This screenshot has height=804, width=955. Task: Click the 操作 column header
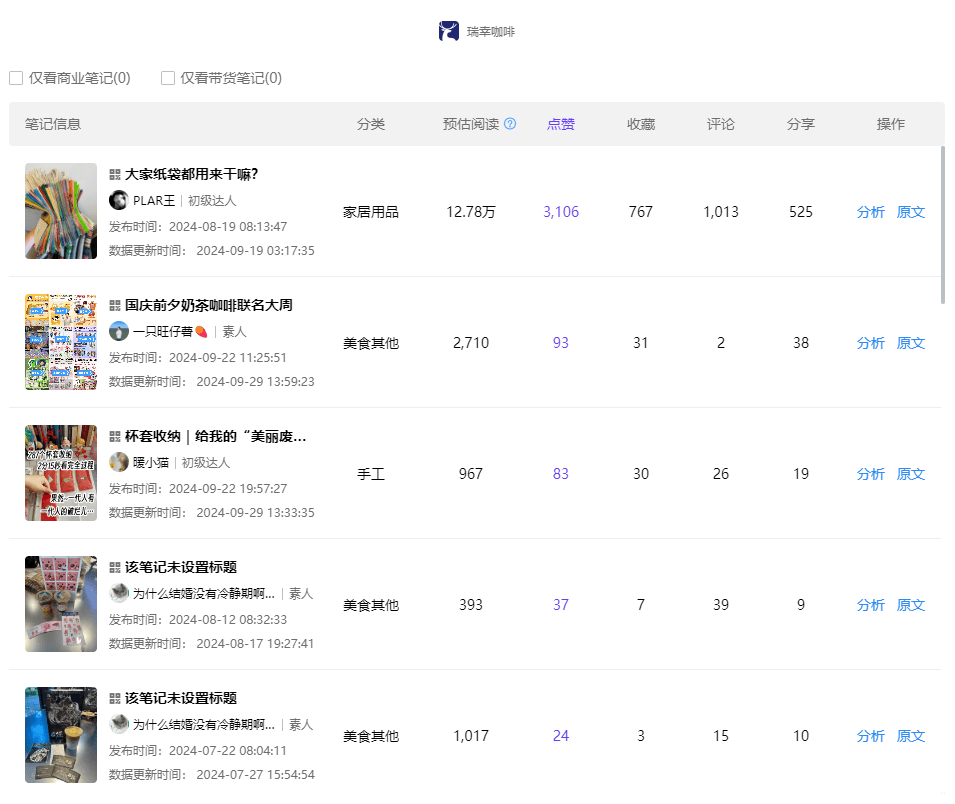coord(890,124)
